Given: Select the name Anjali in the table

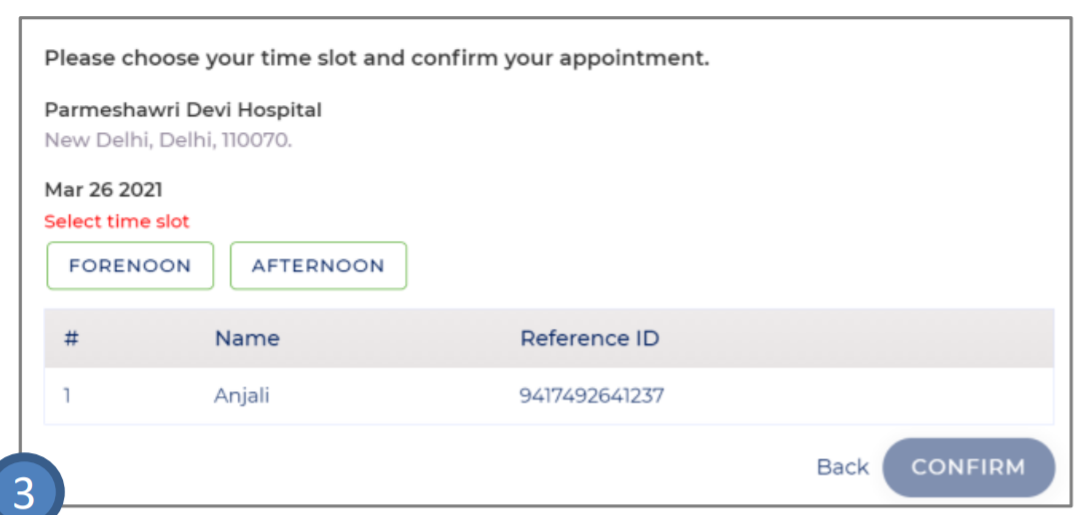Looking at the screenshot, I should tap(242, 396).
